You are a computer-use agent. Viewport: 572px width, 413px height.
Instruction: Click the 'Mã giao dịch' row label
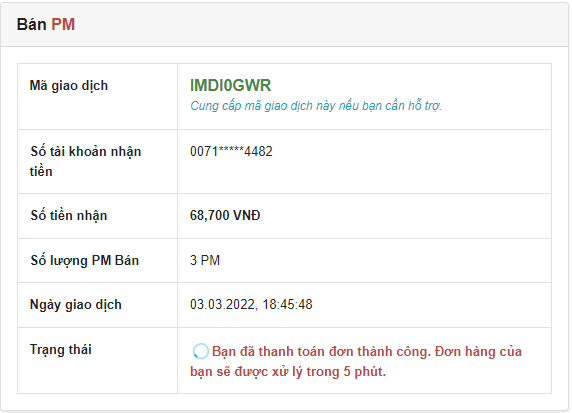point(69,86)
